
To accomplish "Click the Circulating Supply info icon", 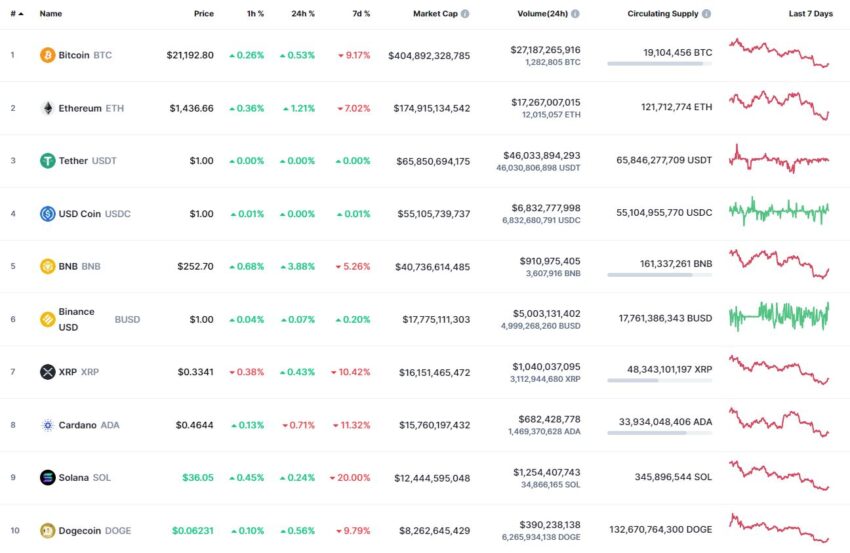I will click(706, 14).
